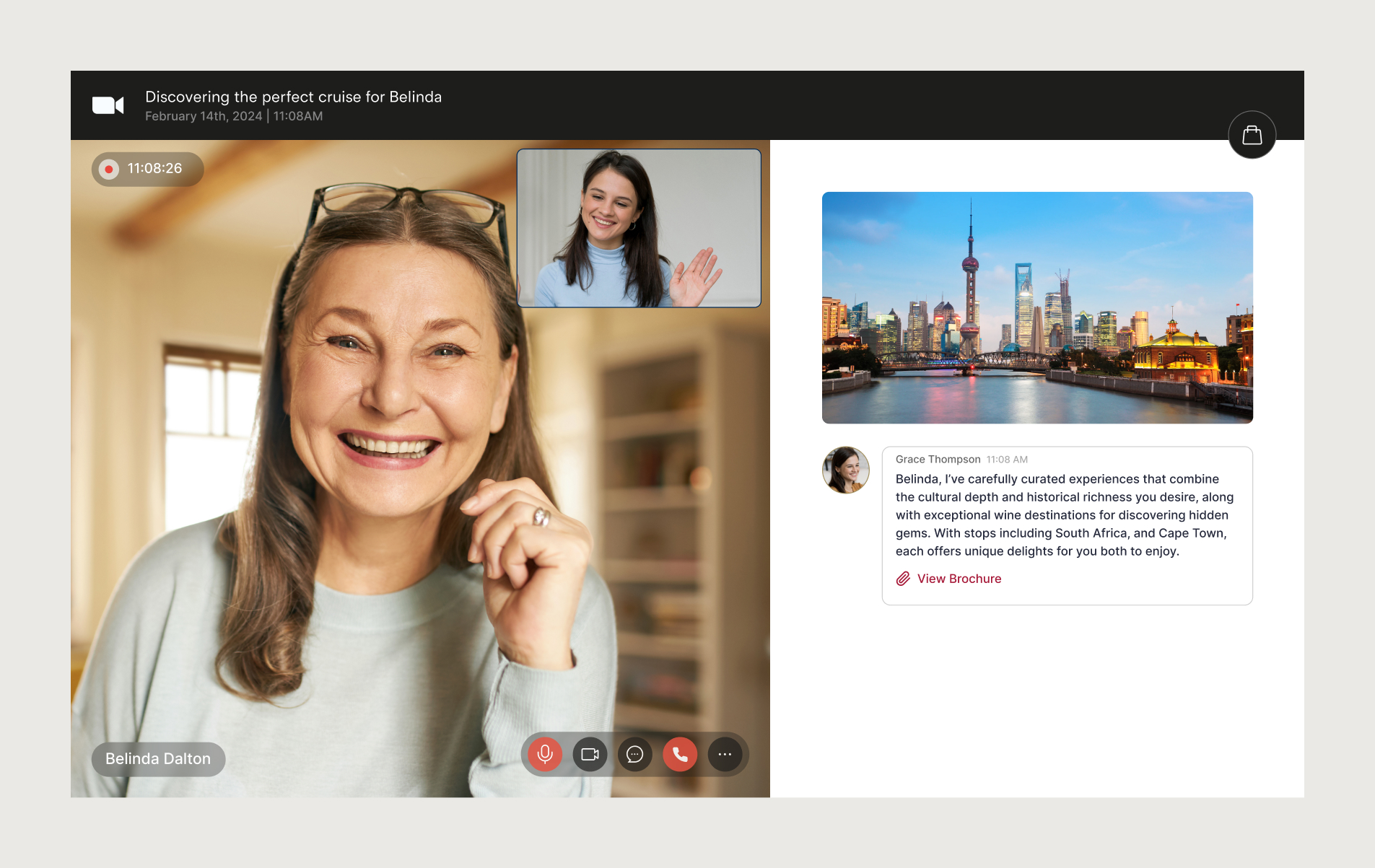
Task: Click the View Brochure link
Action: 959,579
